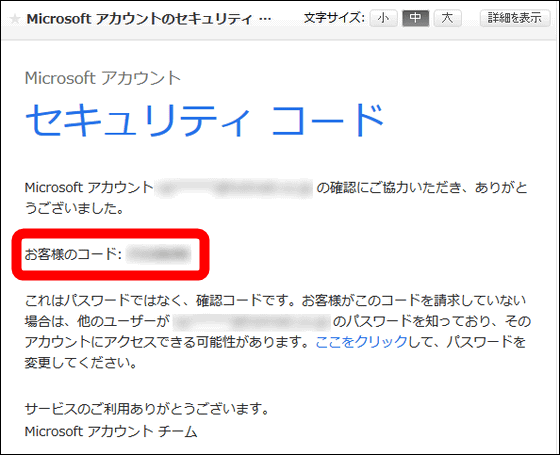Star this Microsoft security email
560x455 pixels.
(15, 19)
